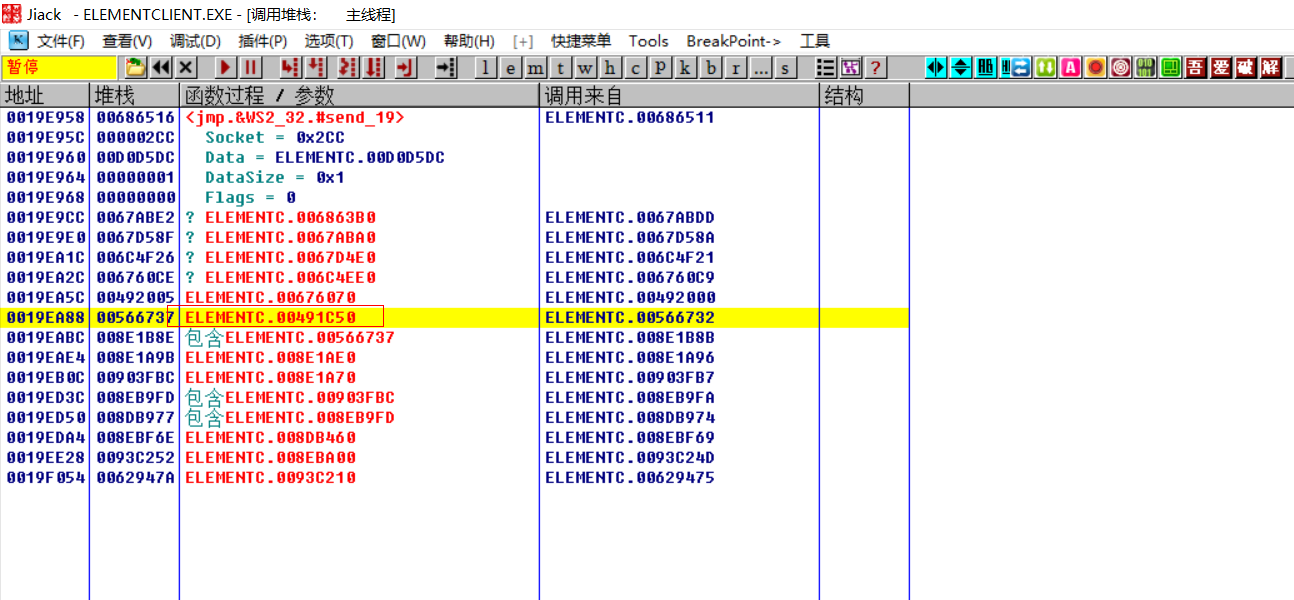Open call stack with 'k' button
This screenshot has width=1294, height=600.
685,67
